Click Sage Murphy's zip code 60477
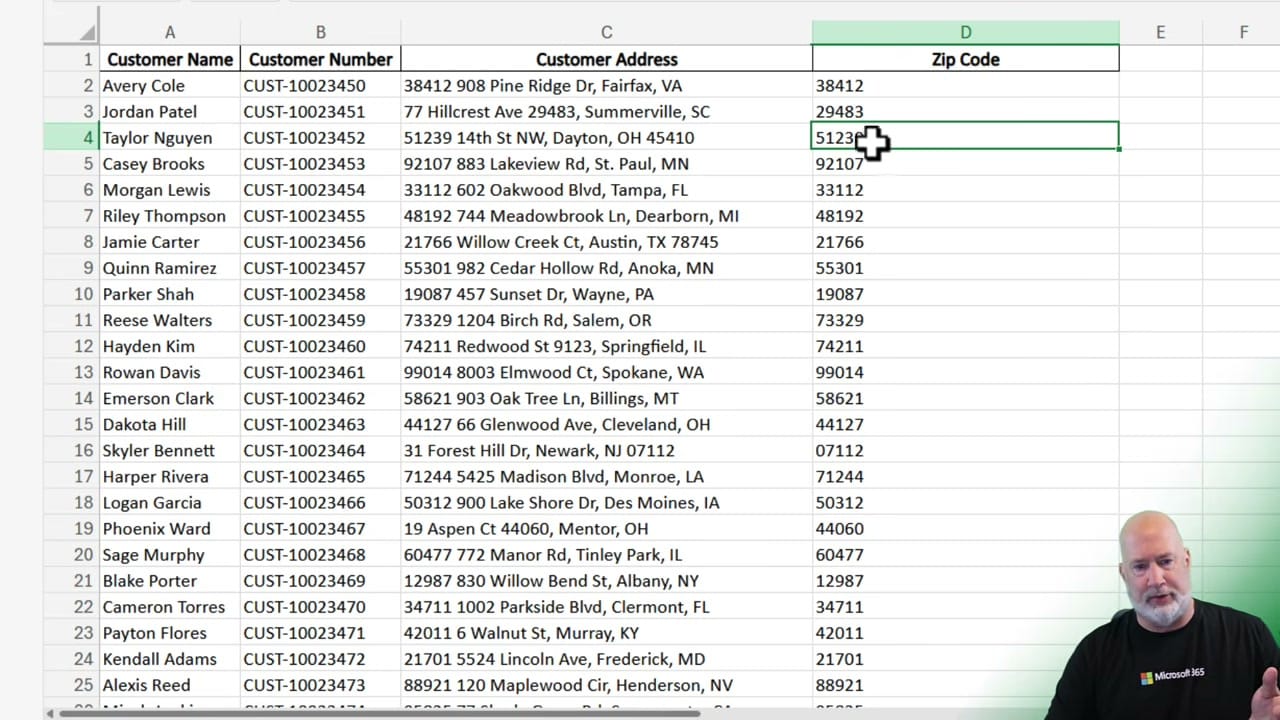Viewport: 1280px width, 720px height. [964, 554]
